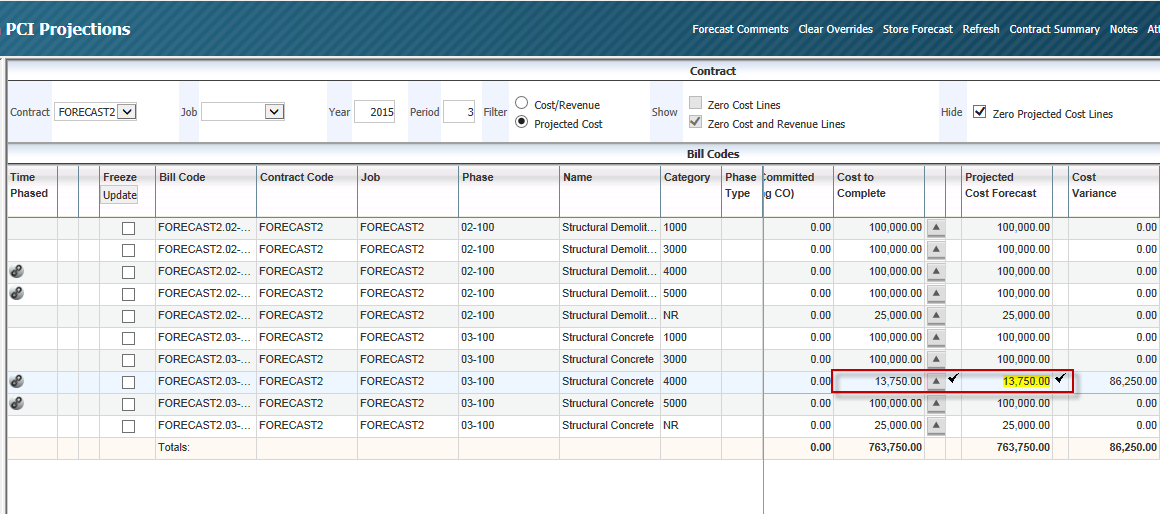
Task: Click Store Forecast
Action: [x=917, y=30]
